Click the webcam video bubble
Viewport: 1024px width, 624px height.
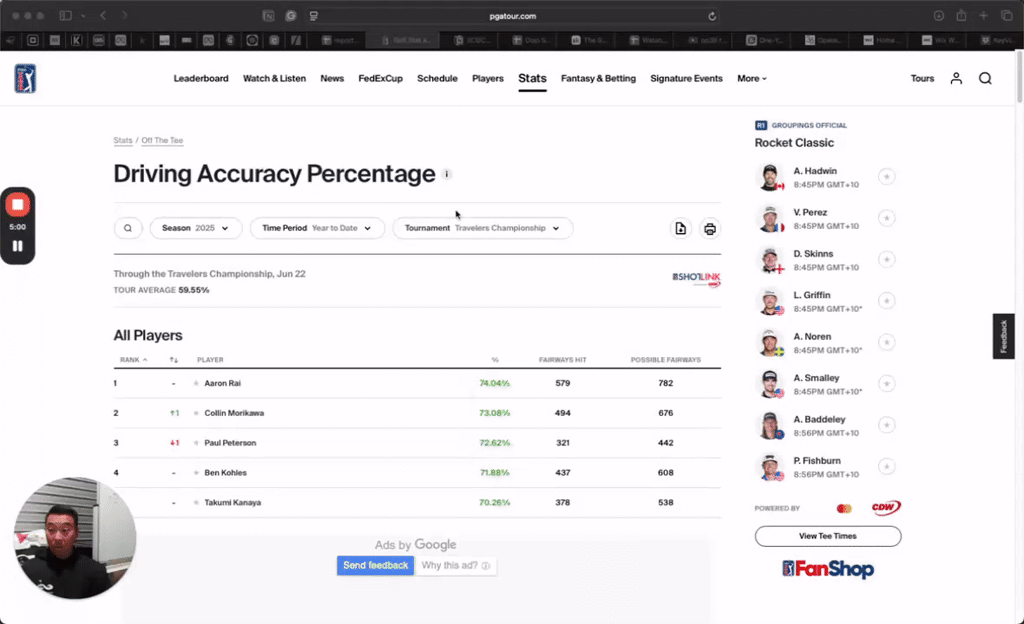tap(75, 538)
